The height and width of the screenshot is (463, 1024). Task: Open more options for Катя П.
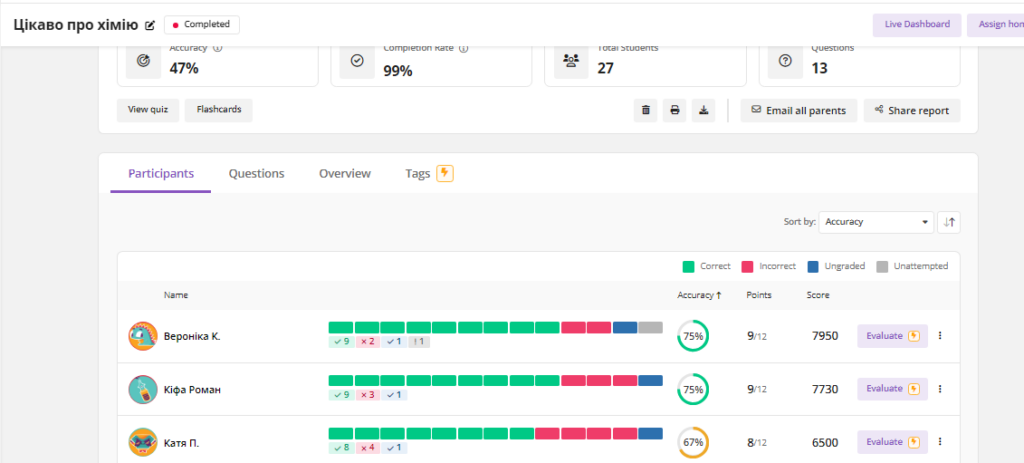tap(939, 442)
